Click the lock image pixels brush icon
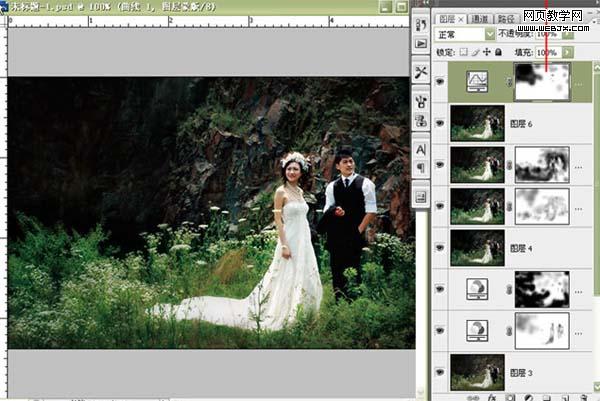600x401 pixels. coord(475,52)
